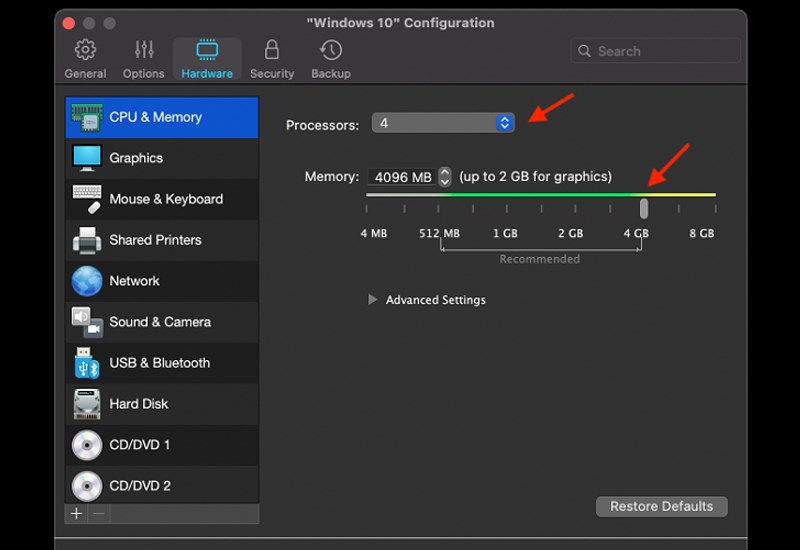Viewport: 800px width, 550px height.
Task: Expand Advanced Settings disclosure triangle
Action: tap(373, 299)
